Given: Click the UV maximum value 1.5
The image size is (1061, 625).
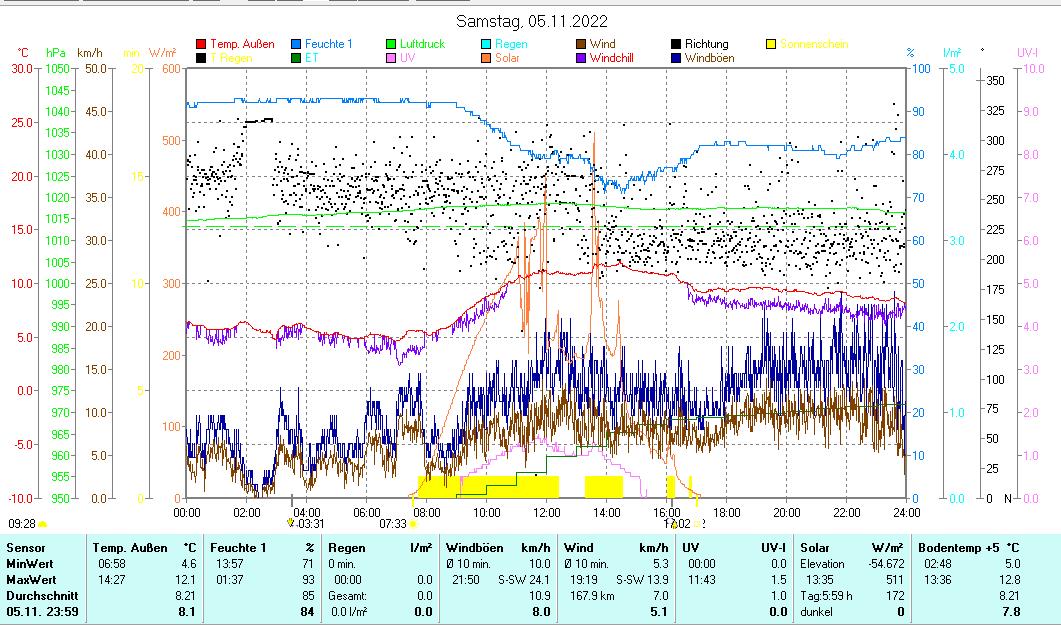Looking at the screenshot, I should (x=779, y=580).
